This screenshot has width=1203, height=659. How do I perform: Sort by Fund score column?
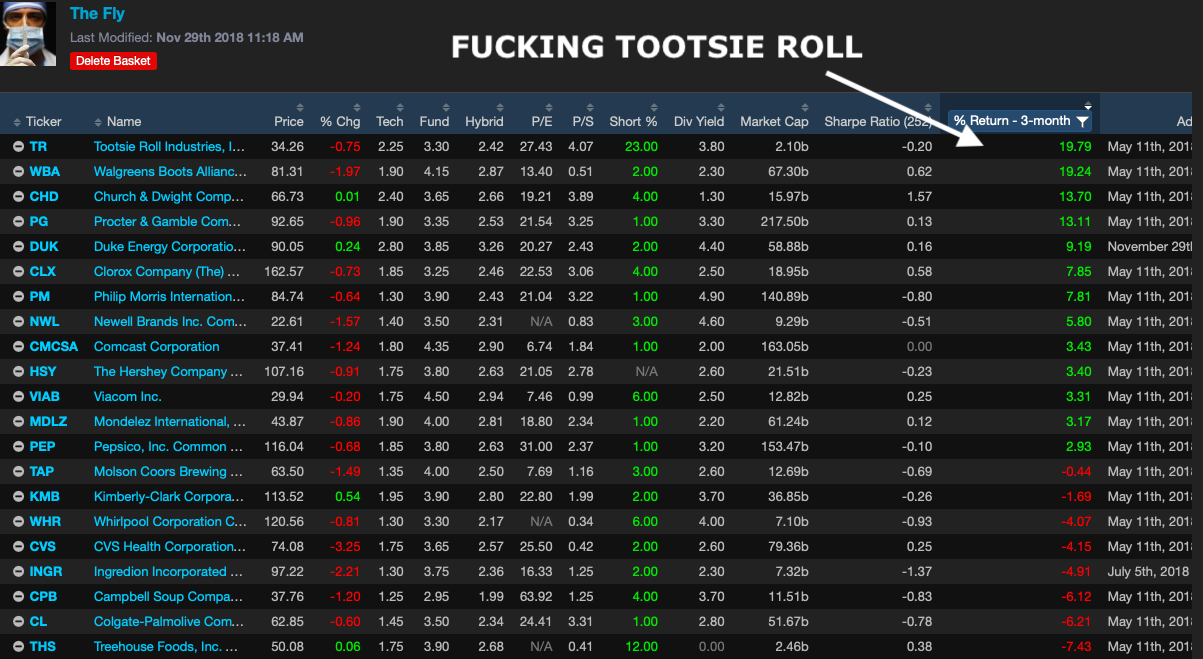434,121
